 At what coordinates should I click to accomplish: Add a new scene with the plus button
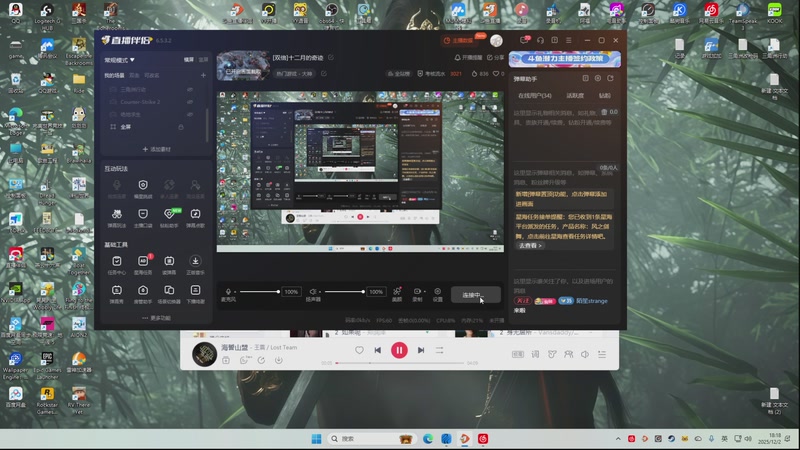(x=203, y=76)
